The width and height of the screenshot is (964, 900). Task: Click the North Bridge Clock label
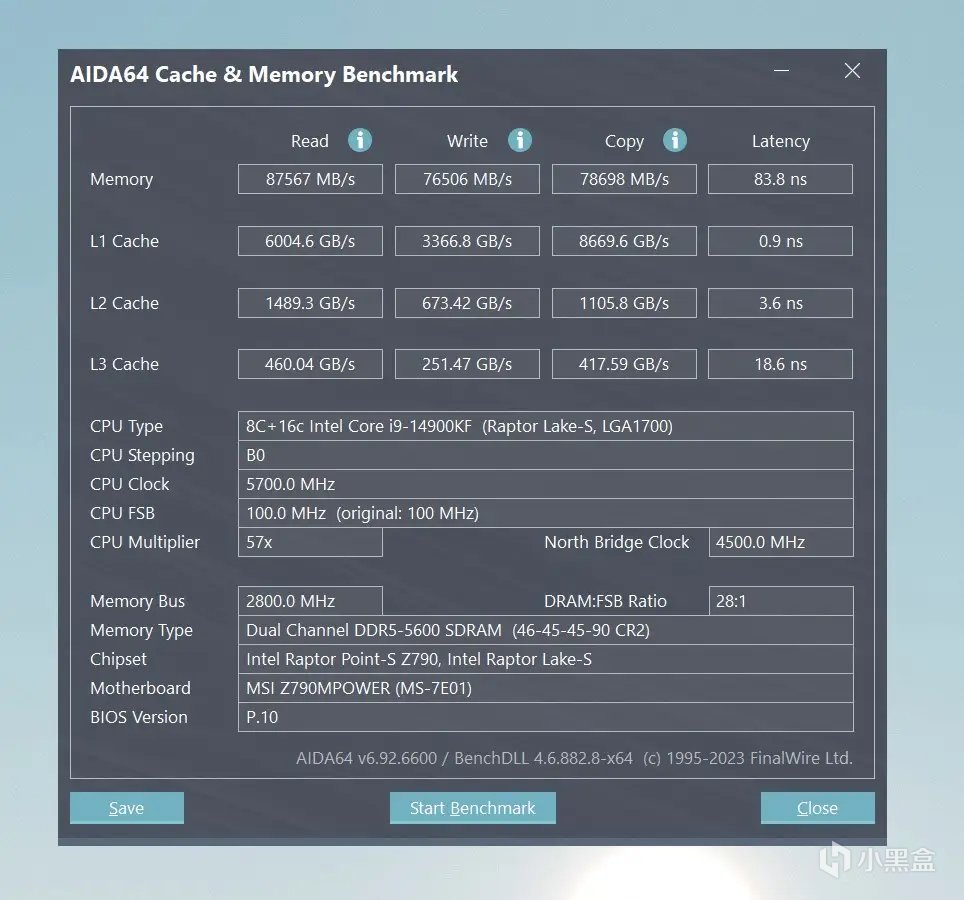pos(617,542)
